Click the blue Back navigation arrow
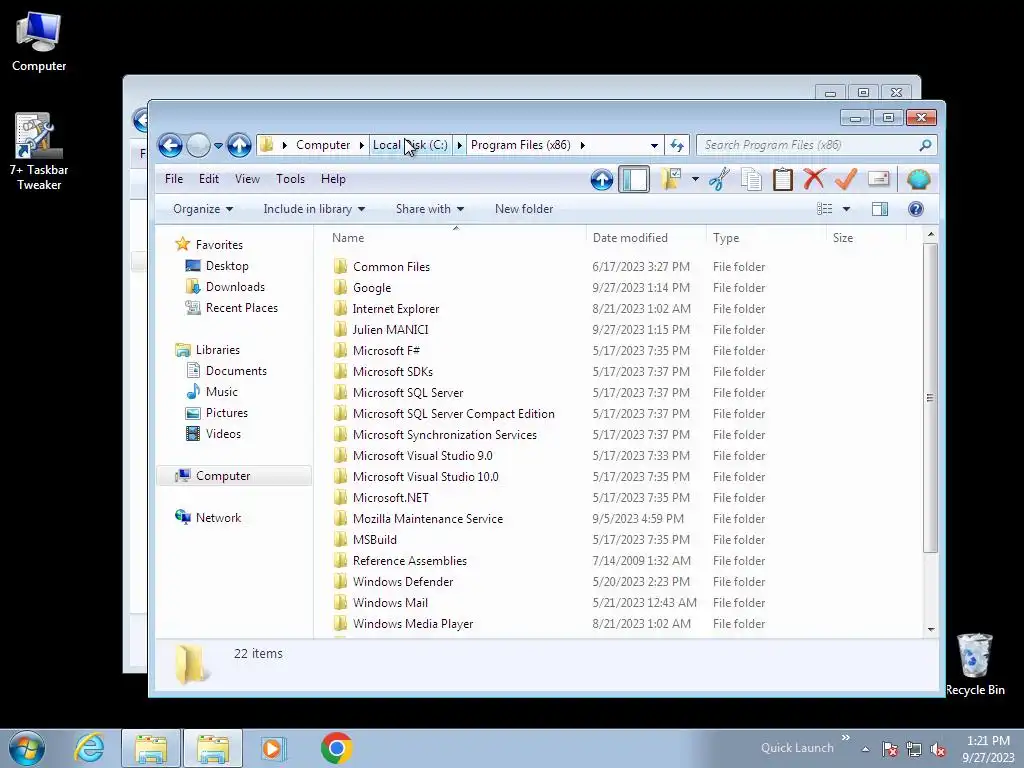1024x768 pixels. [x=170, y=145]
